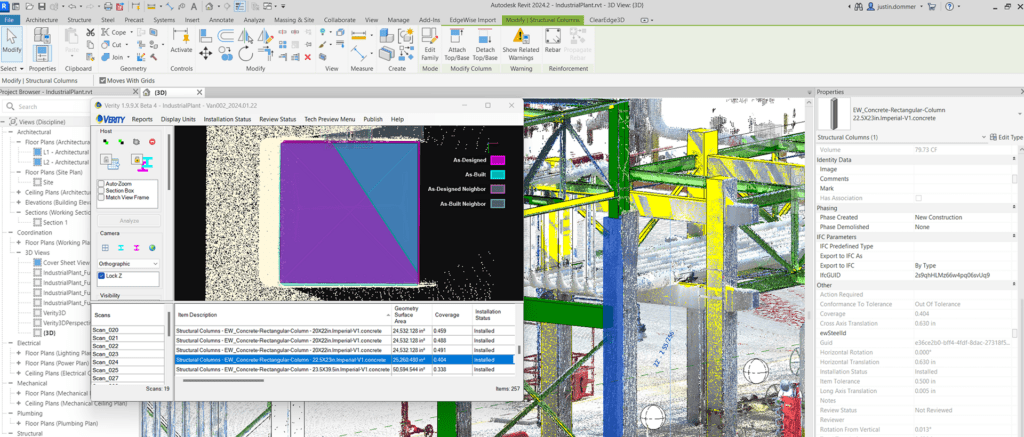This screenshot has width=1024, height=437.
Task: Open the Properties palette from the ribbon
Action: pos(42,54)
